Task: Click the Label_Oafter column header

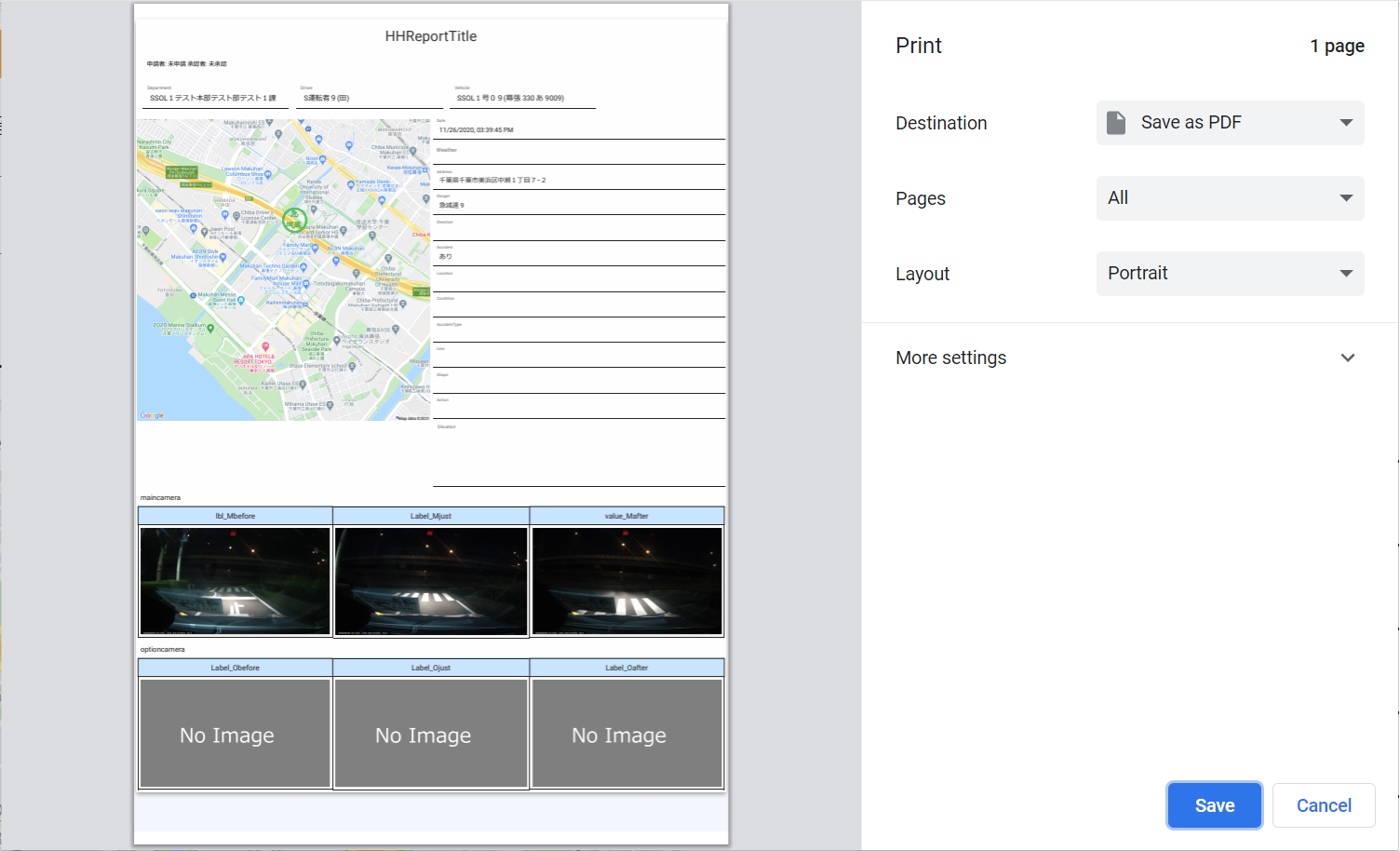Action: pos(626,668)
